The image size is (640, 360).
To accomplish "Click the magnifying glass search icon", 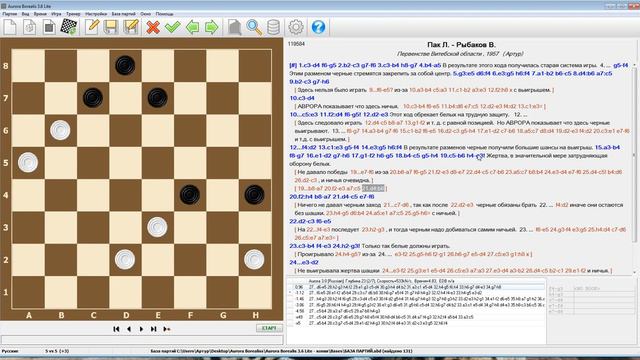I will [x=254, y=27].
